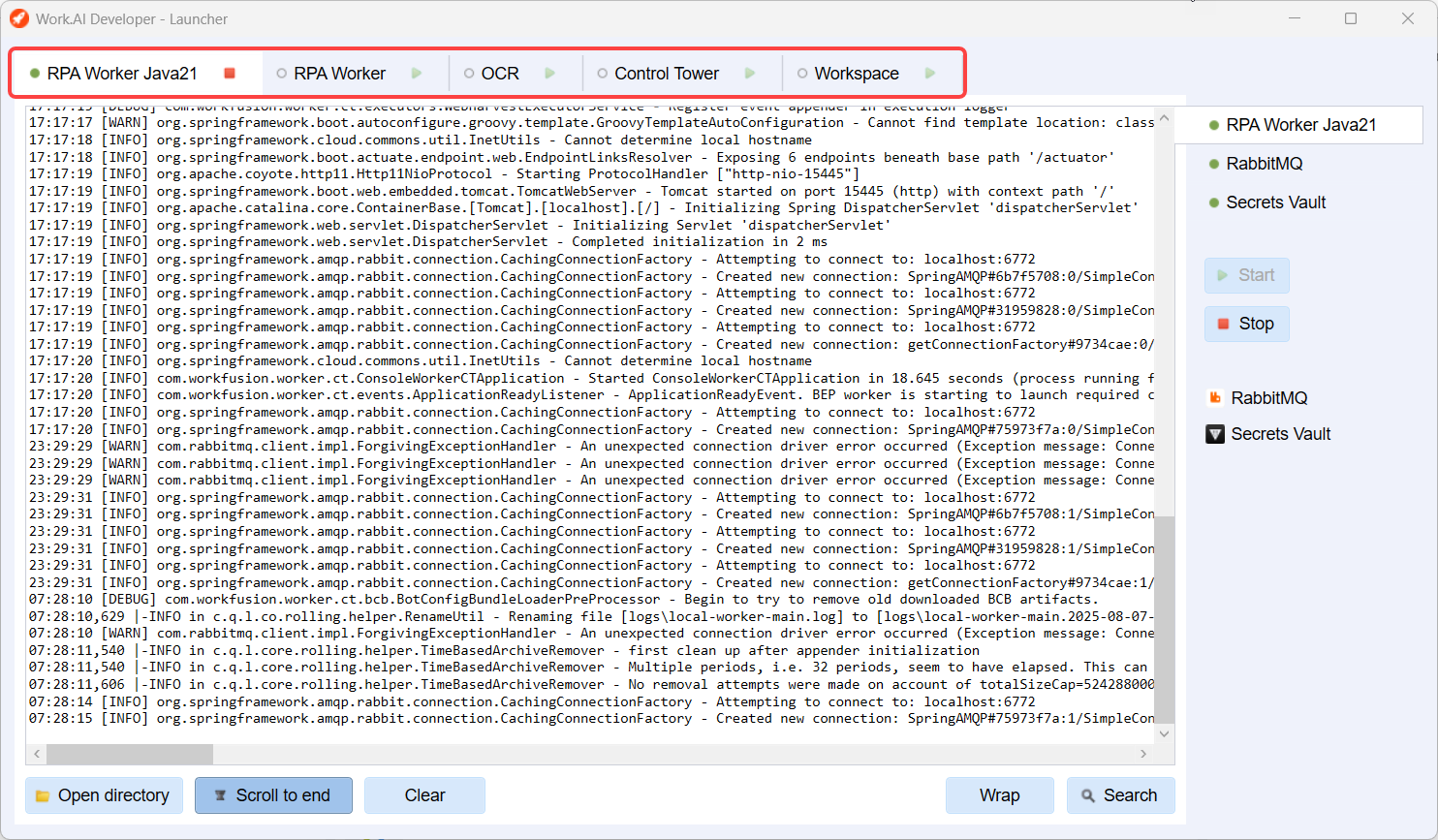Click the log scroll down arrow
1438x840 pixels.
[x=1165, y=734]
